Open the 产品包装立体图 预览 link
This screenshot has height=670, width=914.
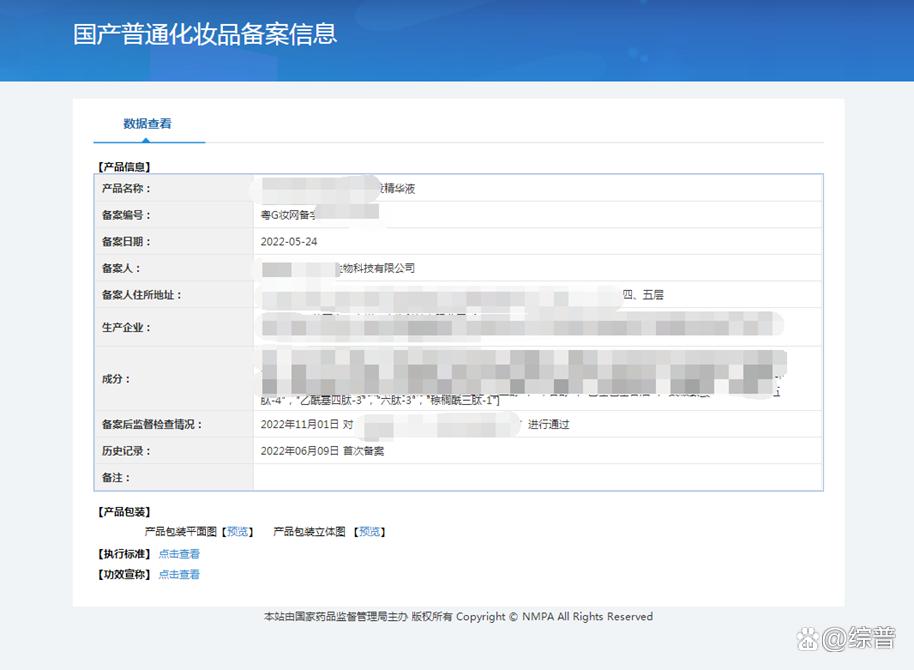pyautogui.click(x=370, y=531)
